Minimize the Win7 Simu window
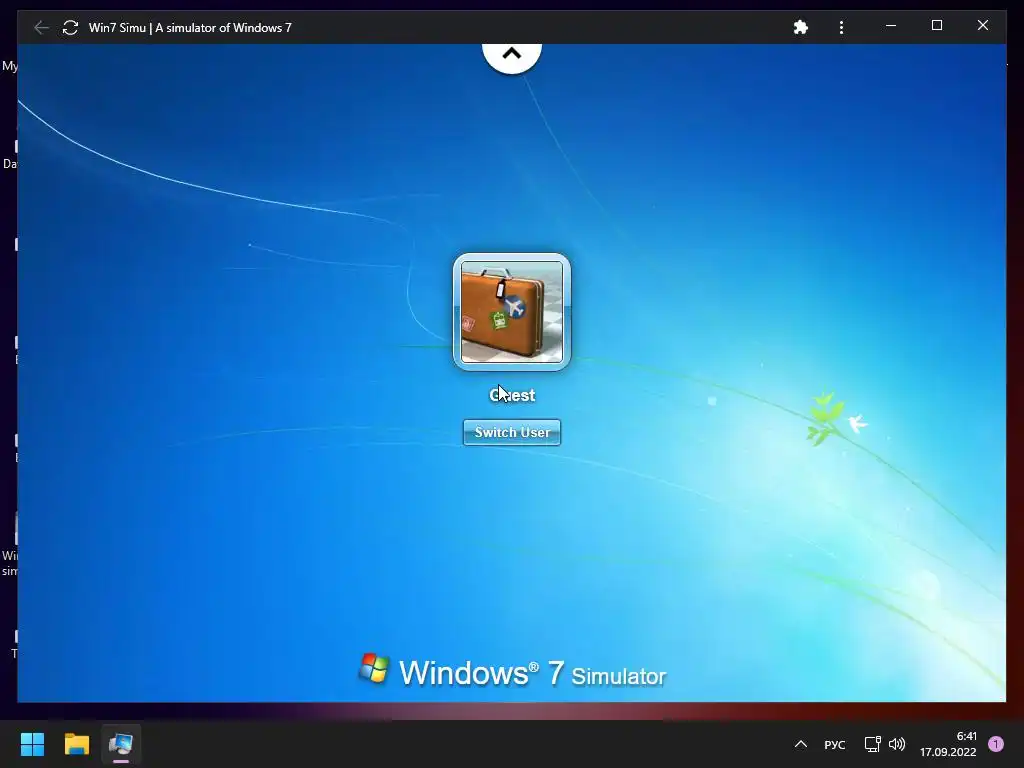 (891, 25)
